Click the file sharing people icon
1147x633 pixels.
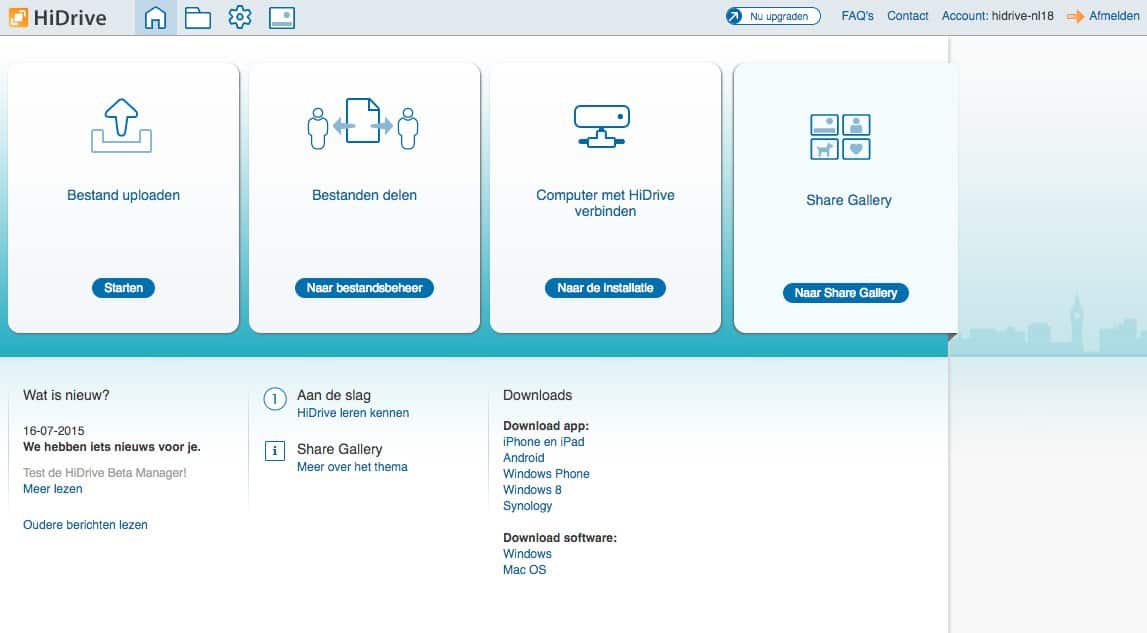tap(363, 124)
